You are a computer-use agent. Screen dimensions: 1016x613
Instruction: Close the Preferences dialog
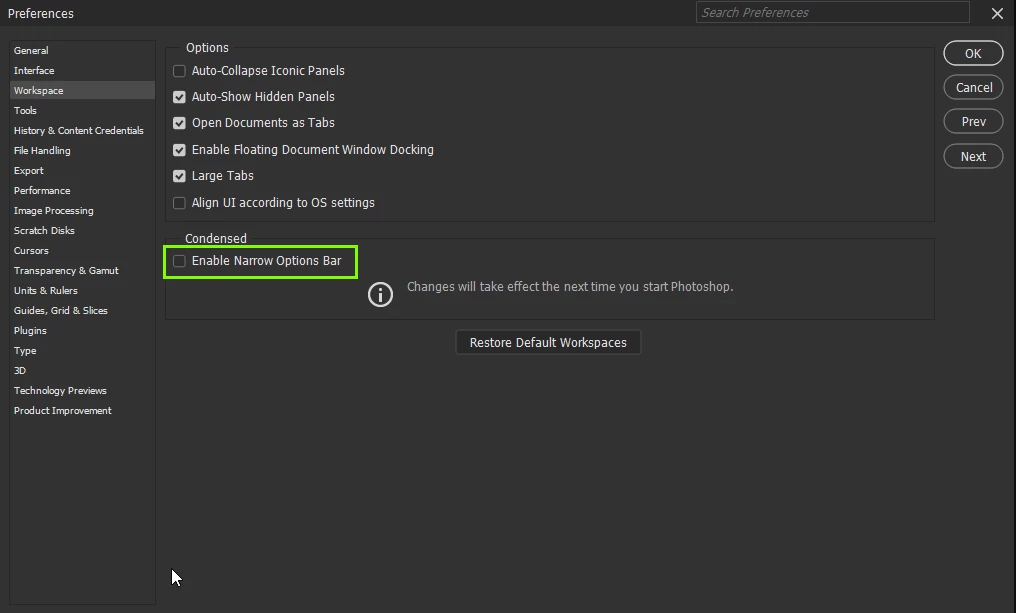click(997, 13)
